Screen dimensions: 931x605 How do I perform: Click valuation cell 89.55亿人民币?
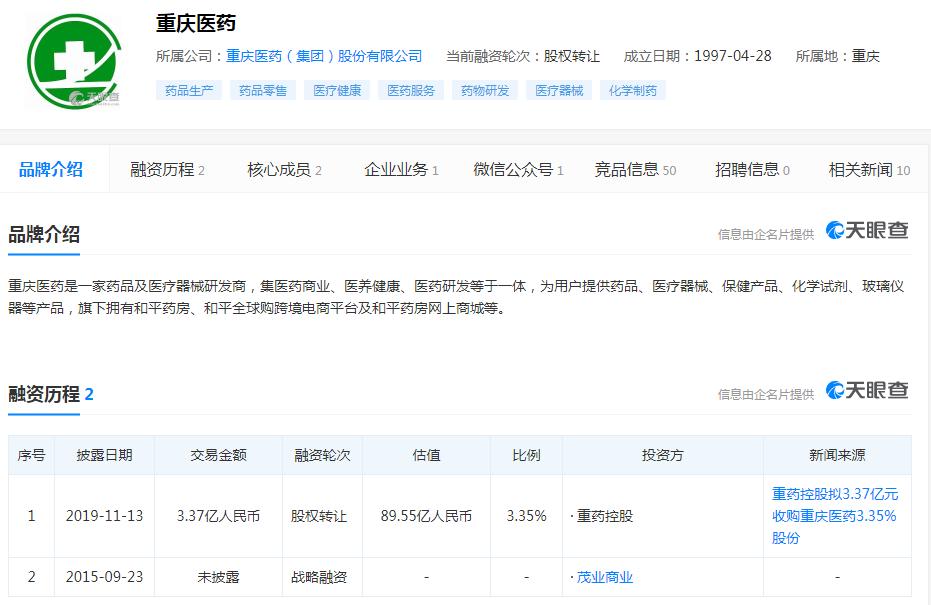(x=426, y=516)
